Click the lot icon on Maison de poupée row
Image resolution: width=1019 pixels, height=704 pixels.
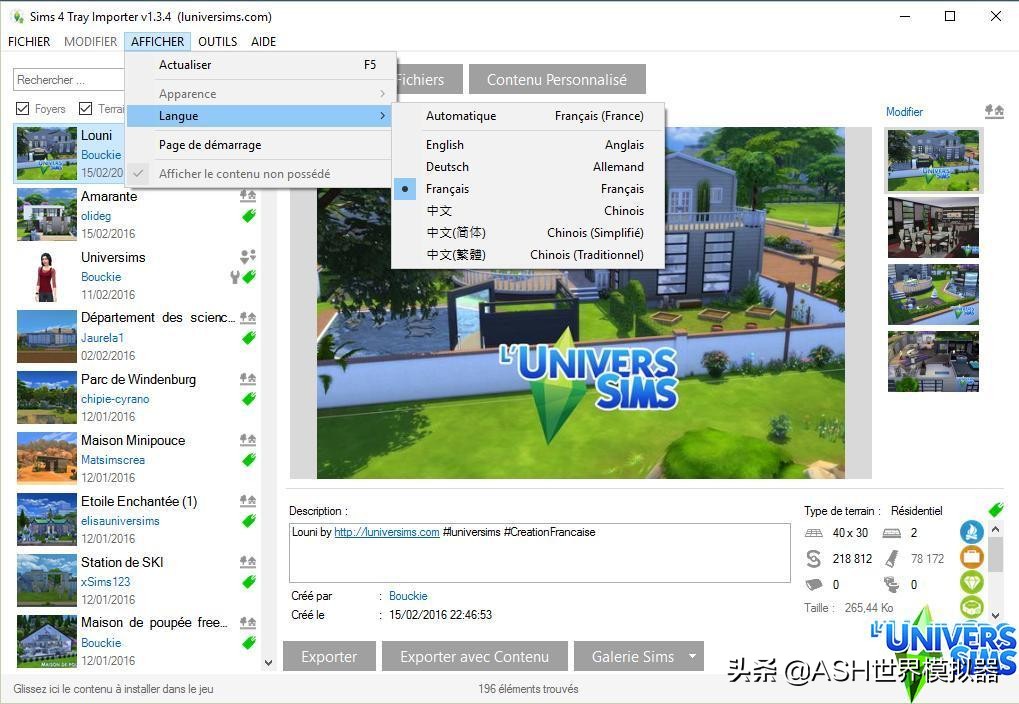pos(248,621)
